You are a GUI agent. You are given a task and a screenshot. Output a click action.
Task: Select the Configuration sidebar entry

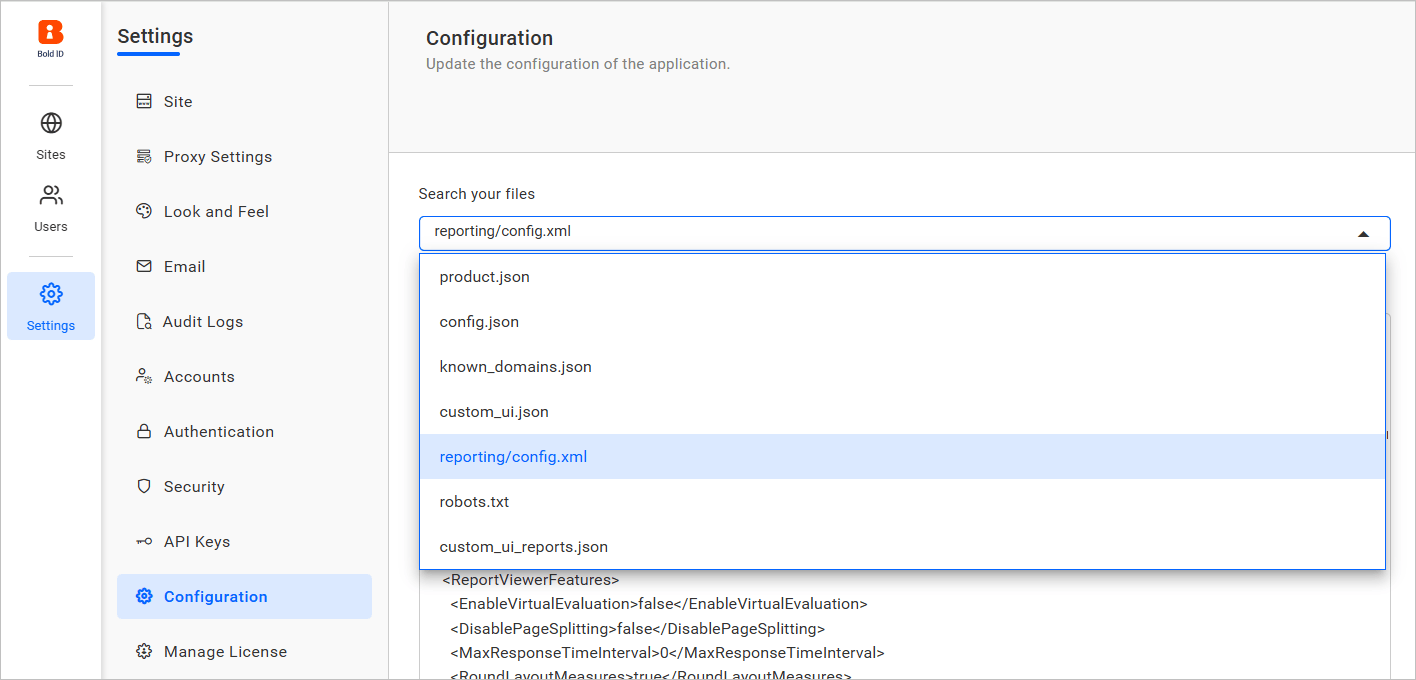215,596
